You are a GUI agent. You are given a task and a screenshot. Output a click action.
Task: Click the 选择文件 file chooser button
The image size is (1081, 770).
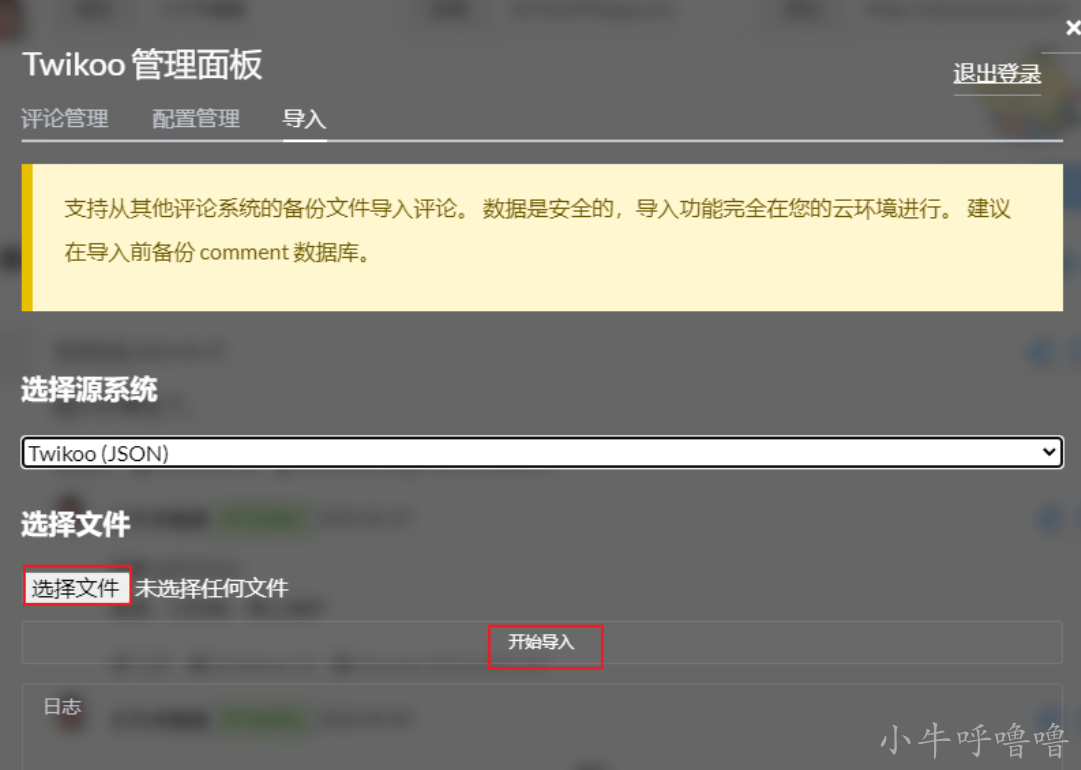(77, 585)
